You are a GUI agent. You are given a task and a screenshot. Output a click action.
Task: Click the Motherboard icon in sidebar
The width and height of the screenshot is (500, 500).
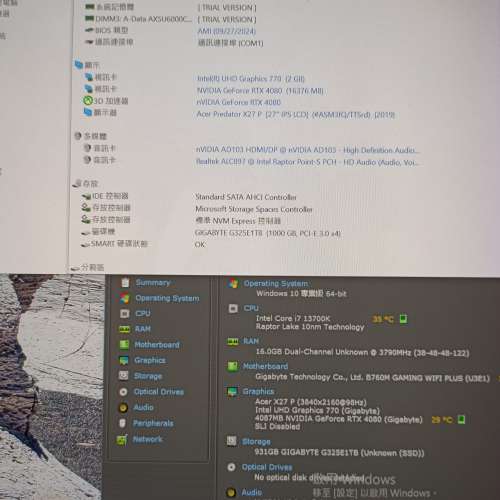coord(124,345)
